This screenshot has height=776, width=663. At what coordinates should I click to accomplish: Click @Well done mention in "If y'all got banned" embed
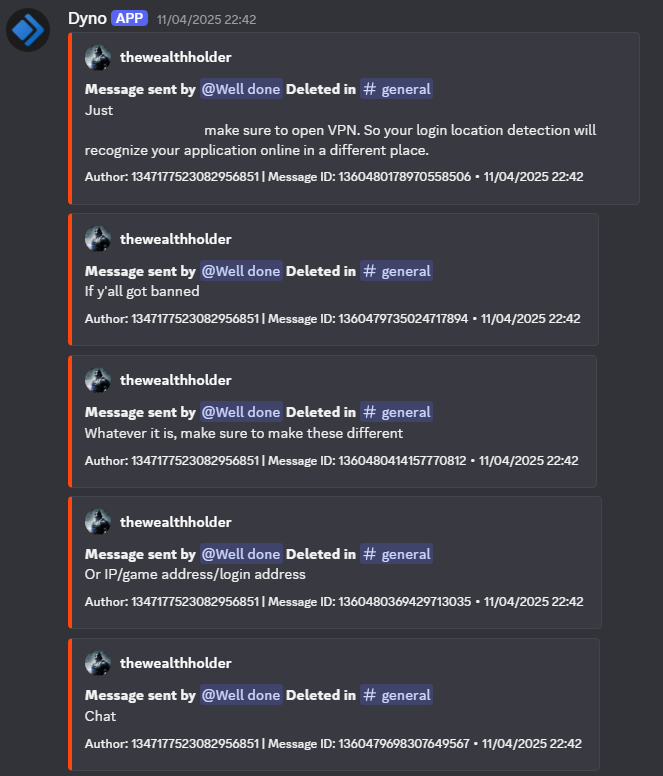tap(241, 271)
